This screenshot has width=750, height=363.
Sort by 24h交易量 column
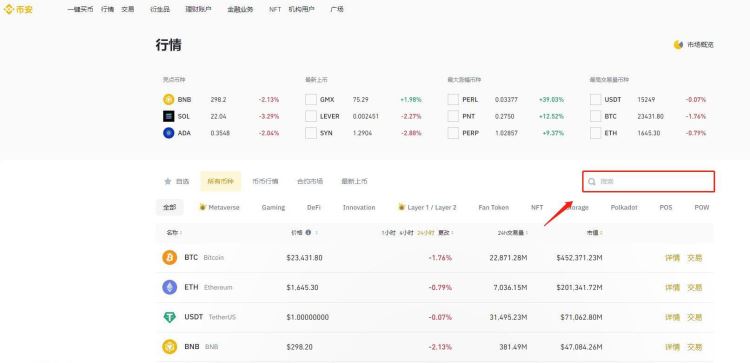point(512,233)
